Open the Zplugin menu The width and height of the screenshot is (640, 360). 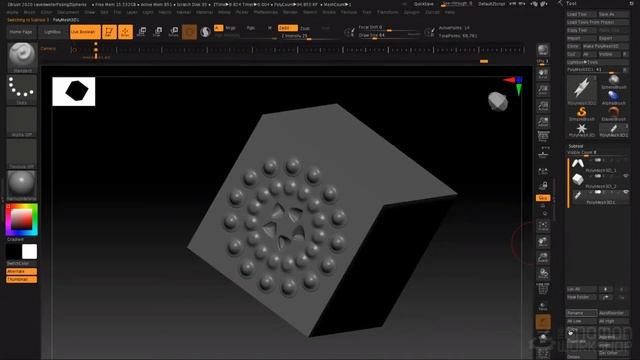[411, 12]
